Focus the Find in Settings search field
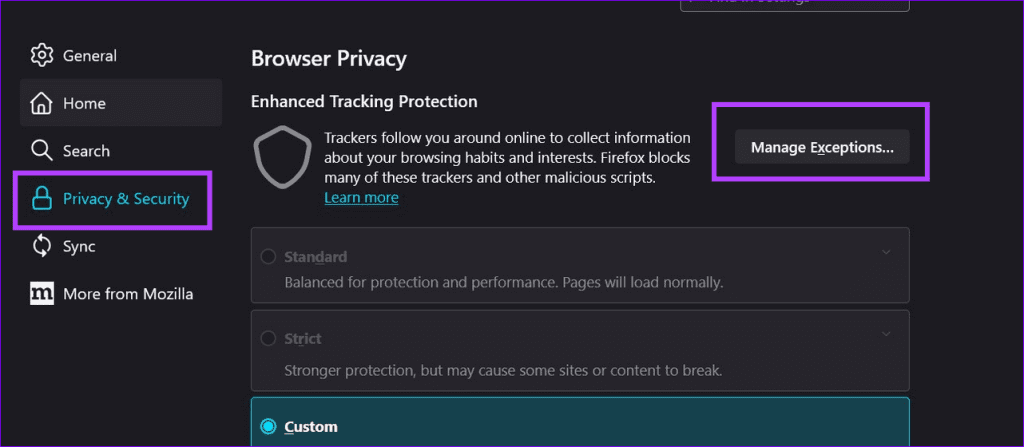 794,3
